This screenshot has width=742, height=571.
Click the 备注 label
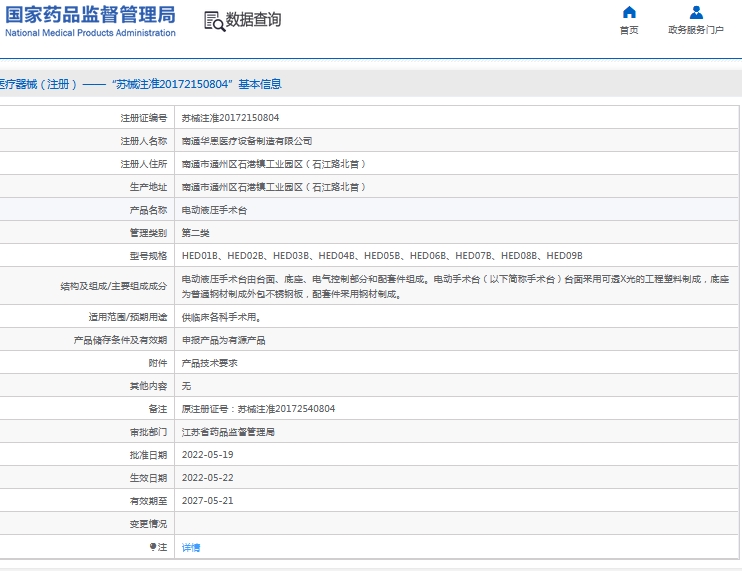(x=158, y=409)
